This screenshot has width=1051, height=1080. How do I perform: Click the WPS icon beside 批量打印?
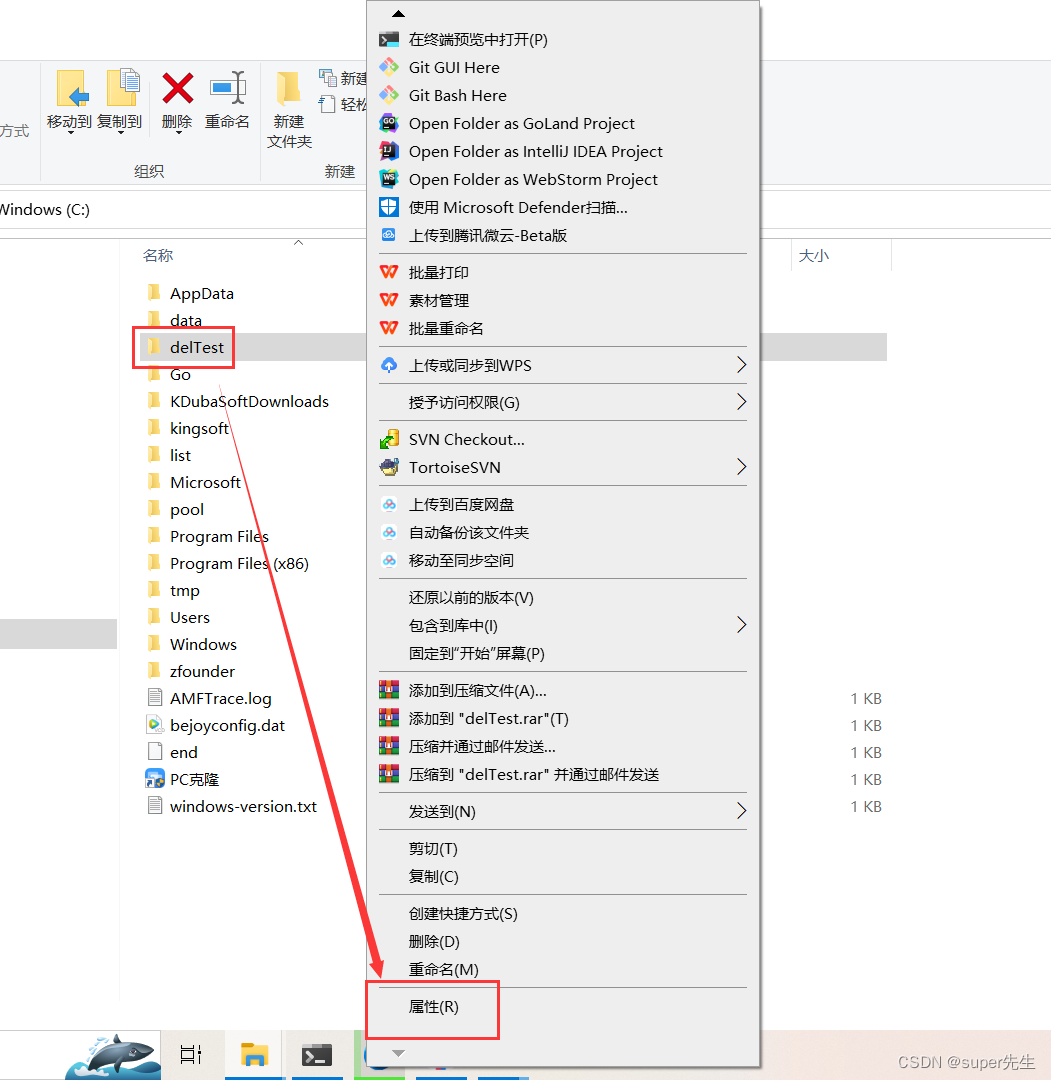coord(389,272)
